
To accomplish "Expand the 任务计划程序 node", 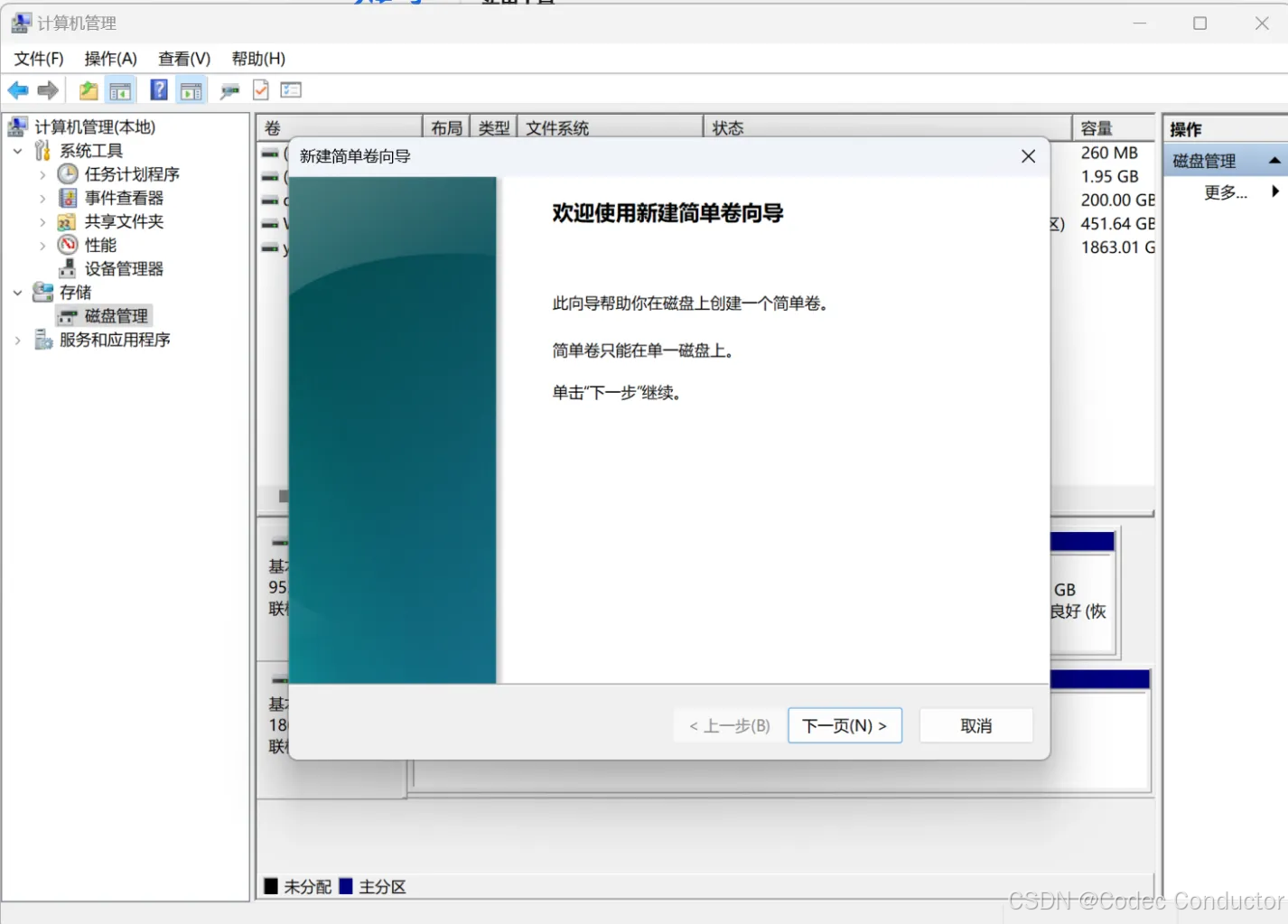I will (x=42, y=174).
